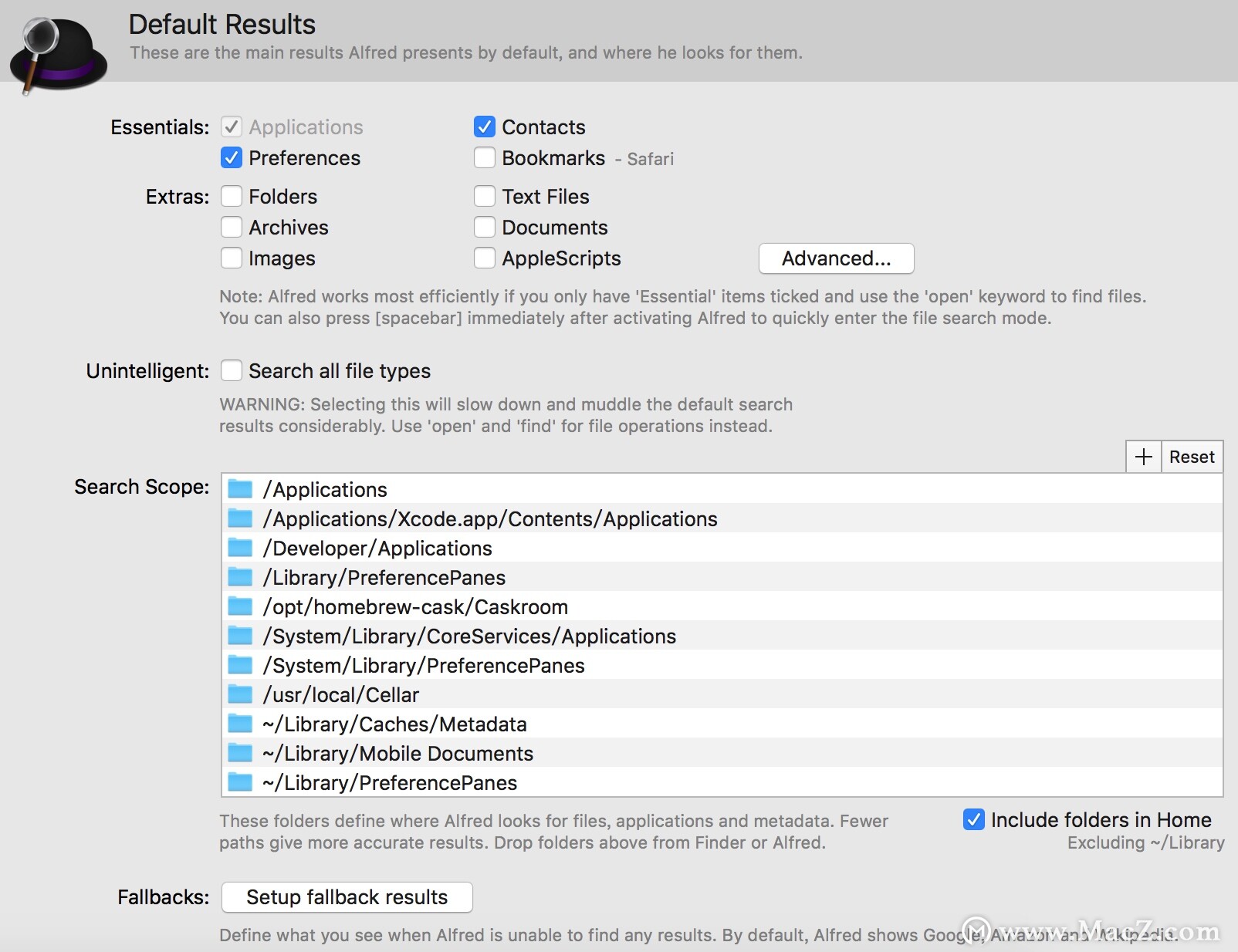Click folder icon beside ~/Library/Mobile Documents

coord(240,753)
